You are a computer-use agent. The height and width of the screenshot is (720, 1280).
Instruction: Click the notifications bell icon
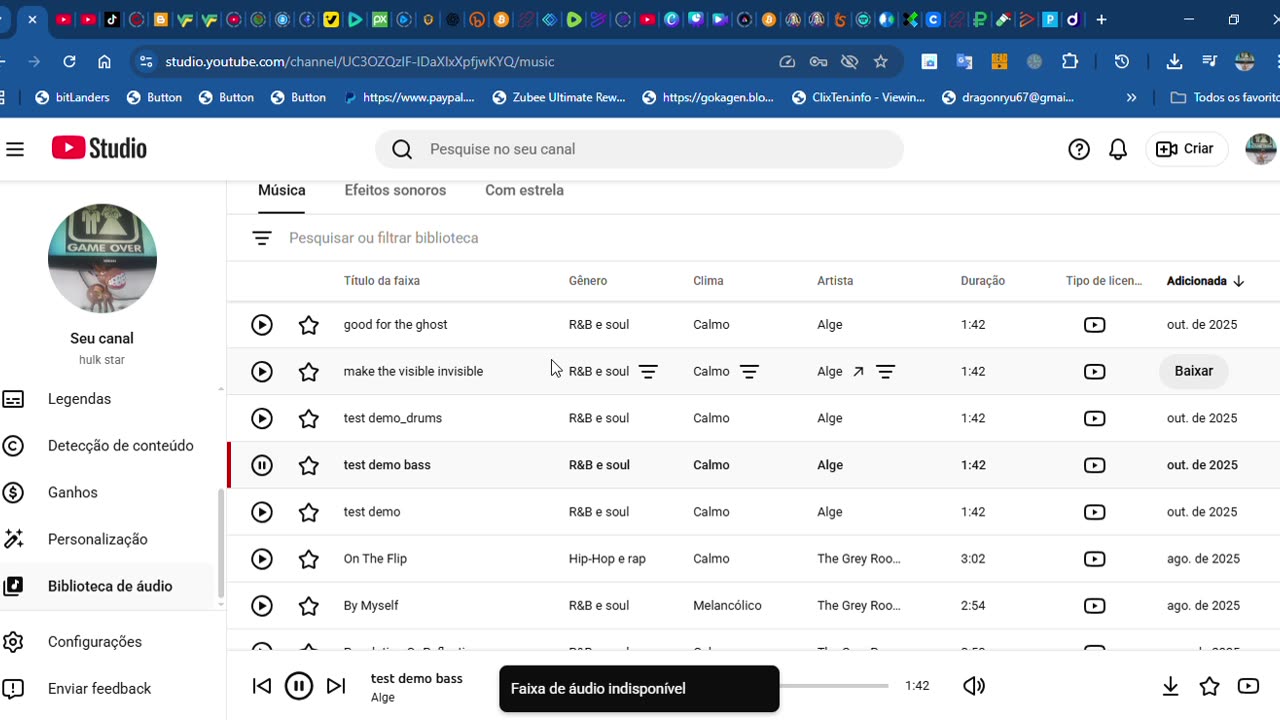click(x=1118, y=149)
